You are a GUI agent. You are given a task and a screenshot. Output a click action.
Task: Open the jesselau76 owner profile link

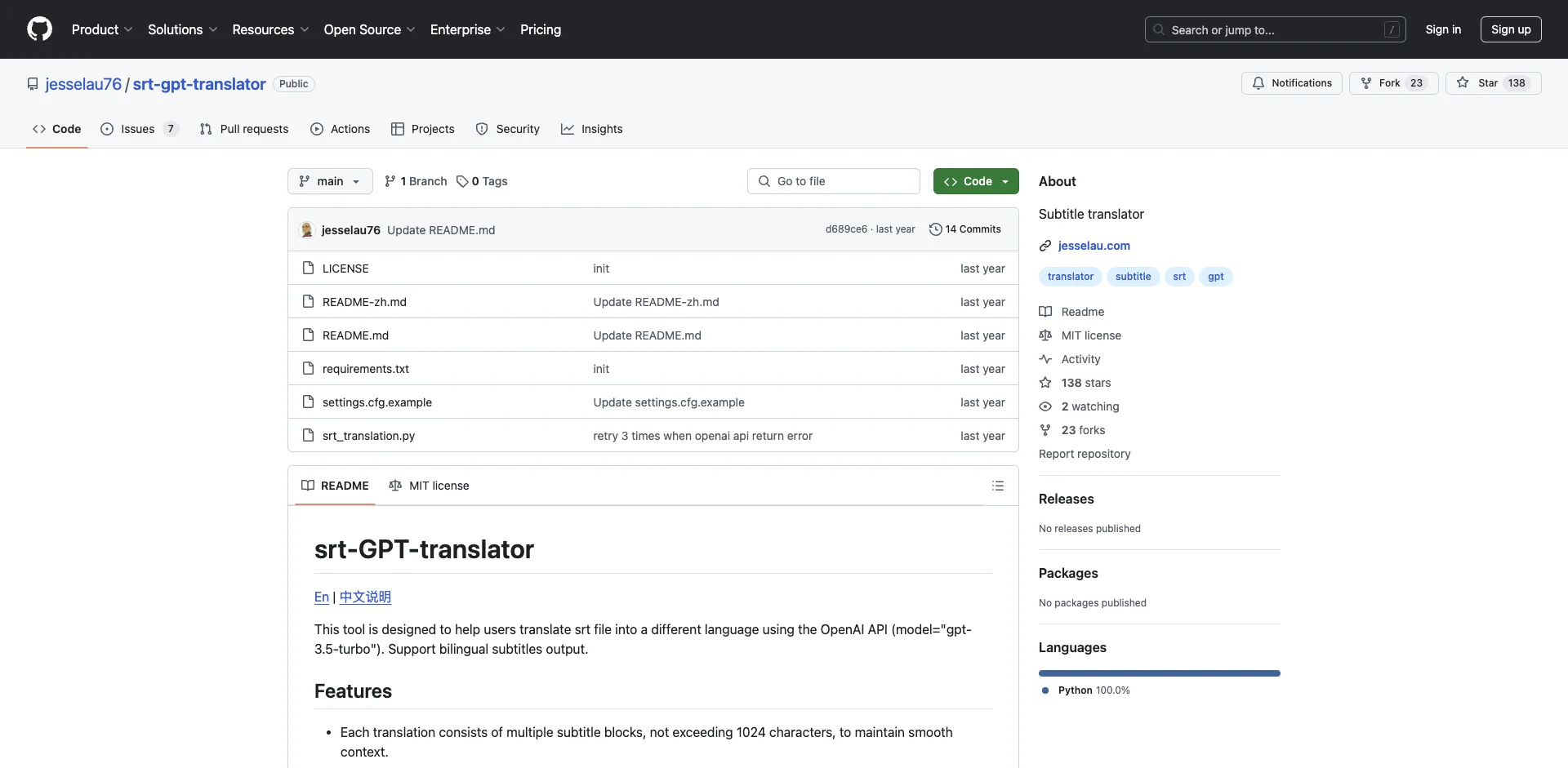click(83, 84)
